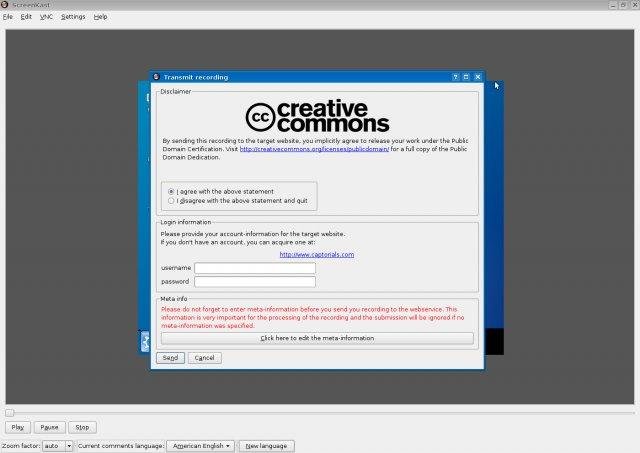Select 'I agree with the above statement'
The image size is (640, 453).
tap(221, 191)
